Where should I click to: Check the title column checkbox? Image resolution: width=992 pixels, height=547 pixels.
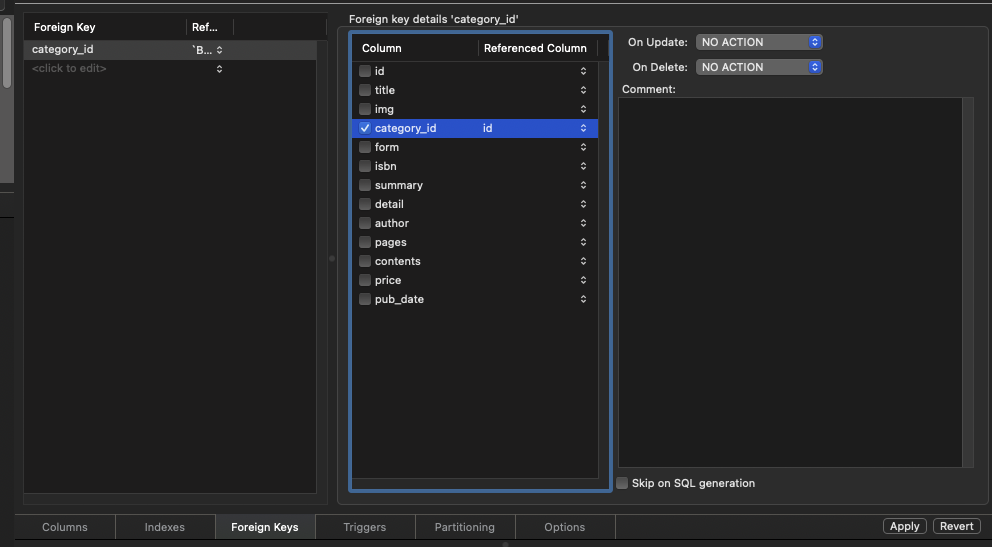point(364,90)
